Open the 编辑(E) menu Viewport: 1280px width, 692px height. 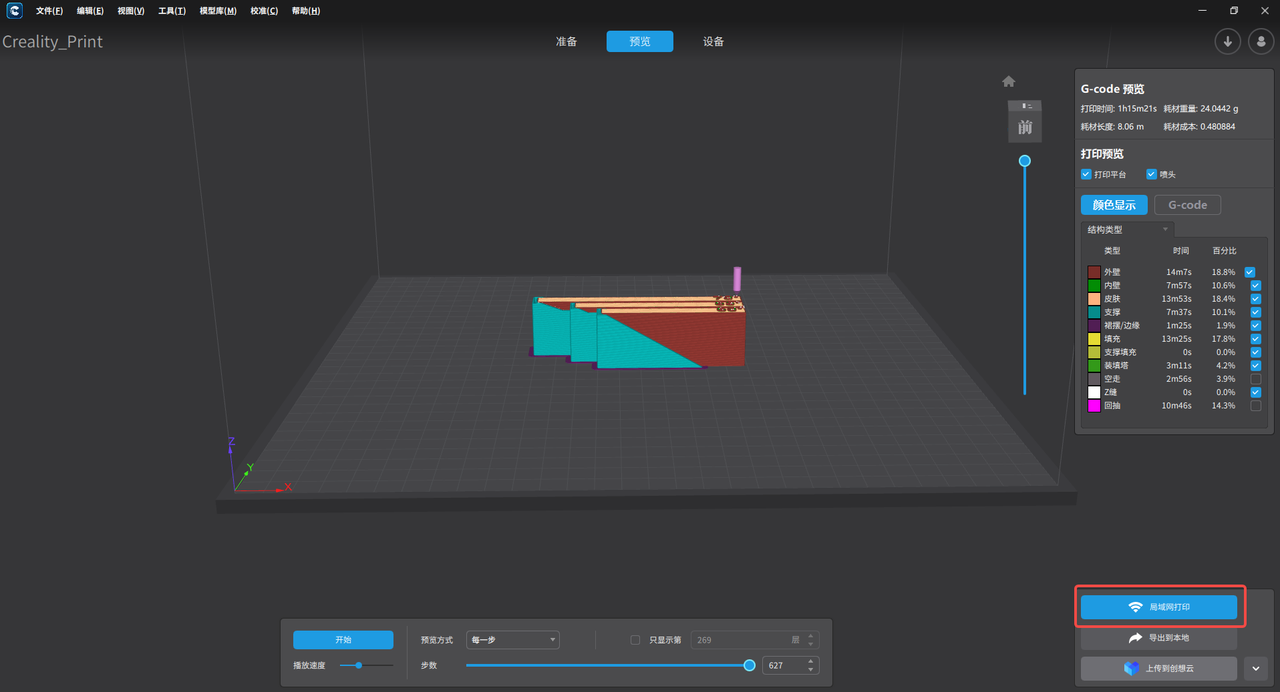pos(90,11)
